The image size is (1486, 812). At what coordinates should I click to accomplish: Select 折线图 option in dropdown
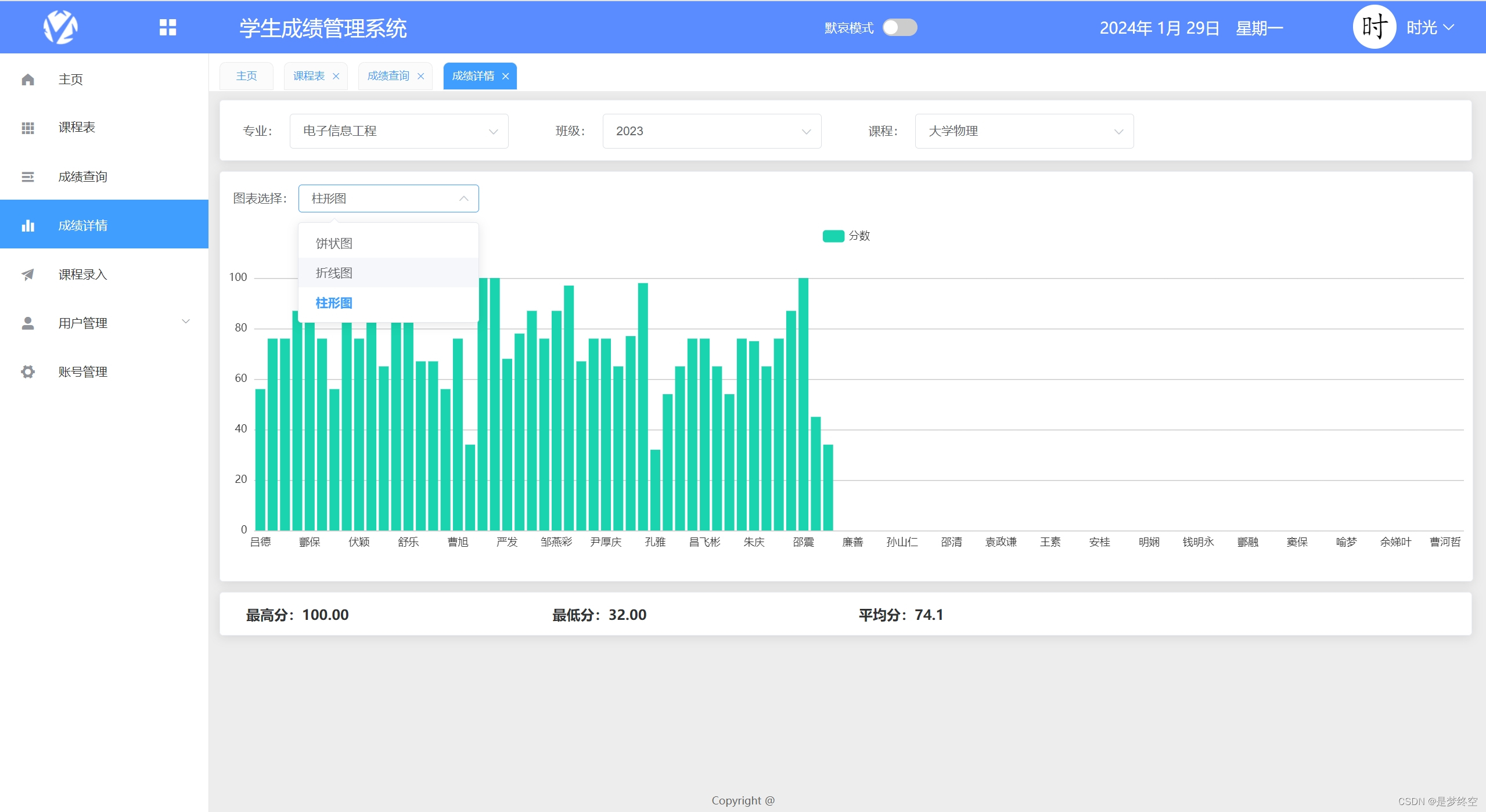[334, 273]
